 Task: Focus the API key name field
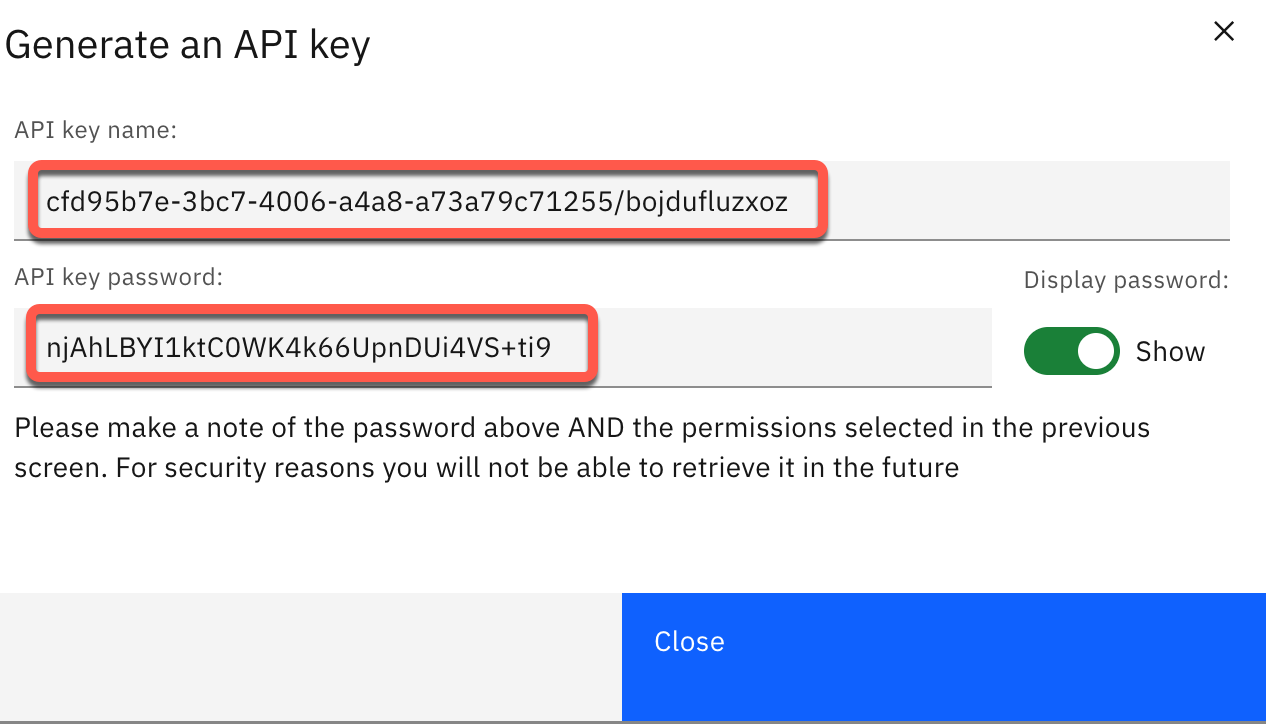pos(622,201)
